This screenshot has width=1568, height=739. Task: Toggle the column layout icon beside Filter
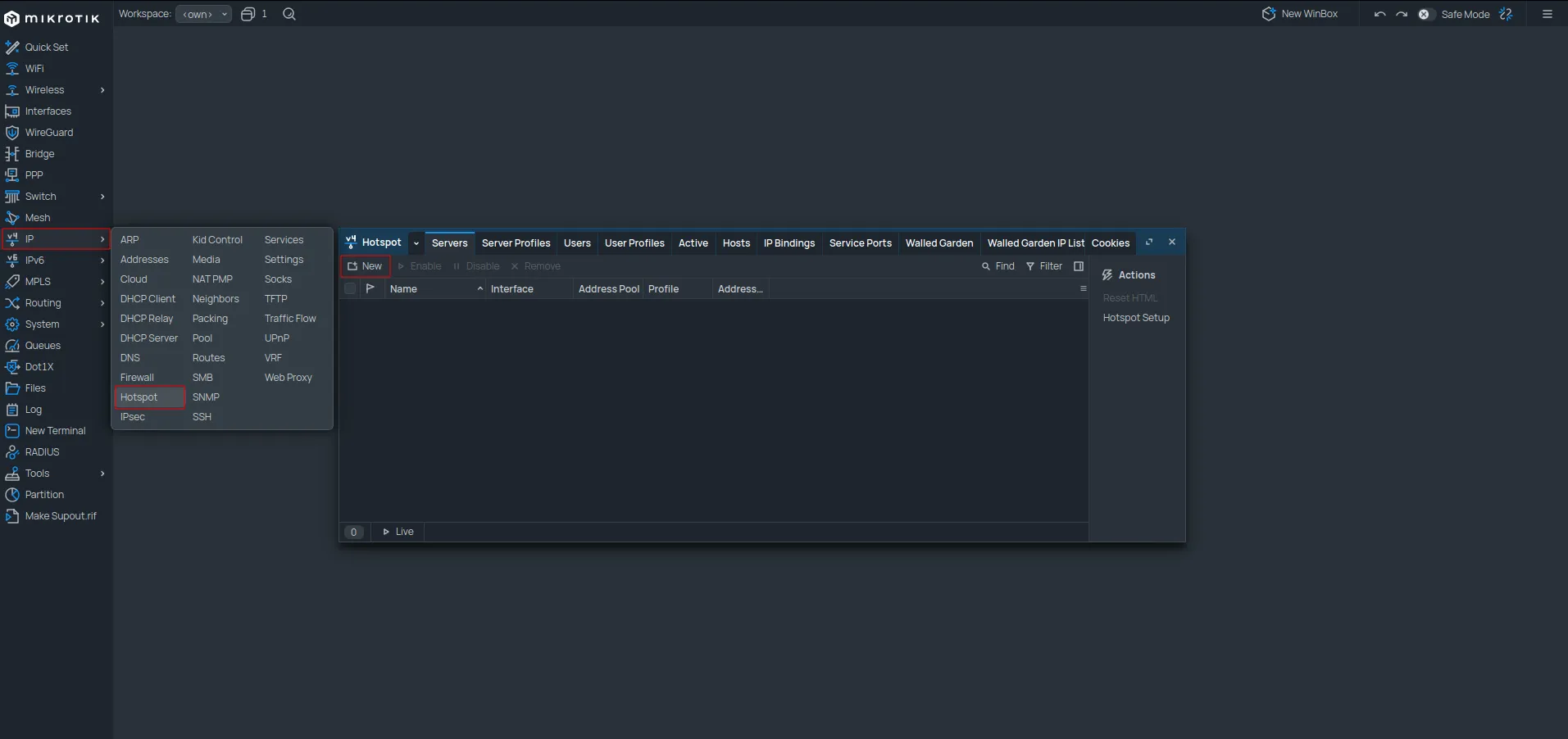click(x=1079, y=266)
